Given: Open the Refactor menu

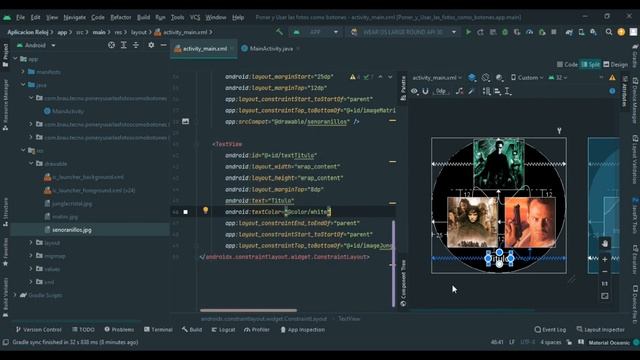Looking at the screenshot, I should point(121,17).
